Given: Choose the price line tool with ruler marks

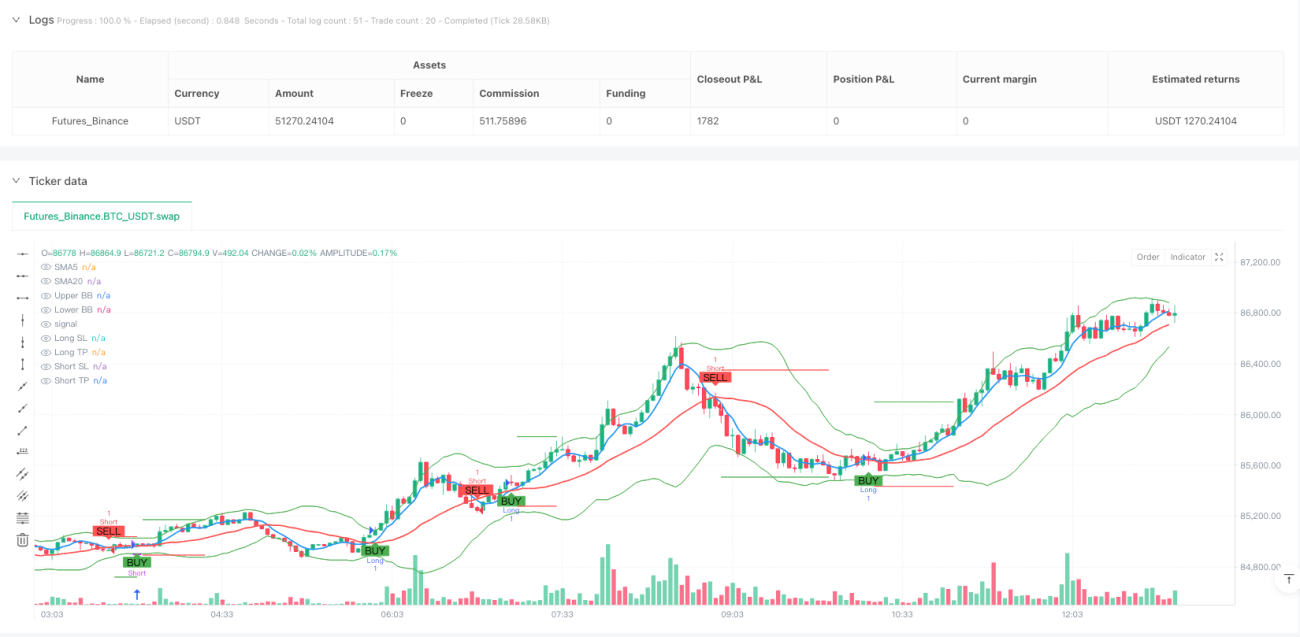Looking at the screenshot, I should (x=22, y=452).
